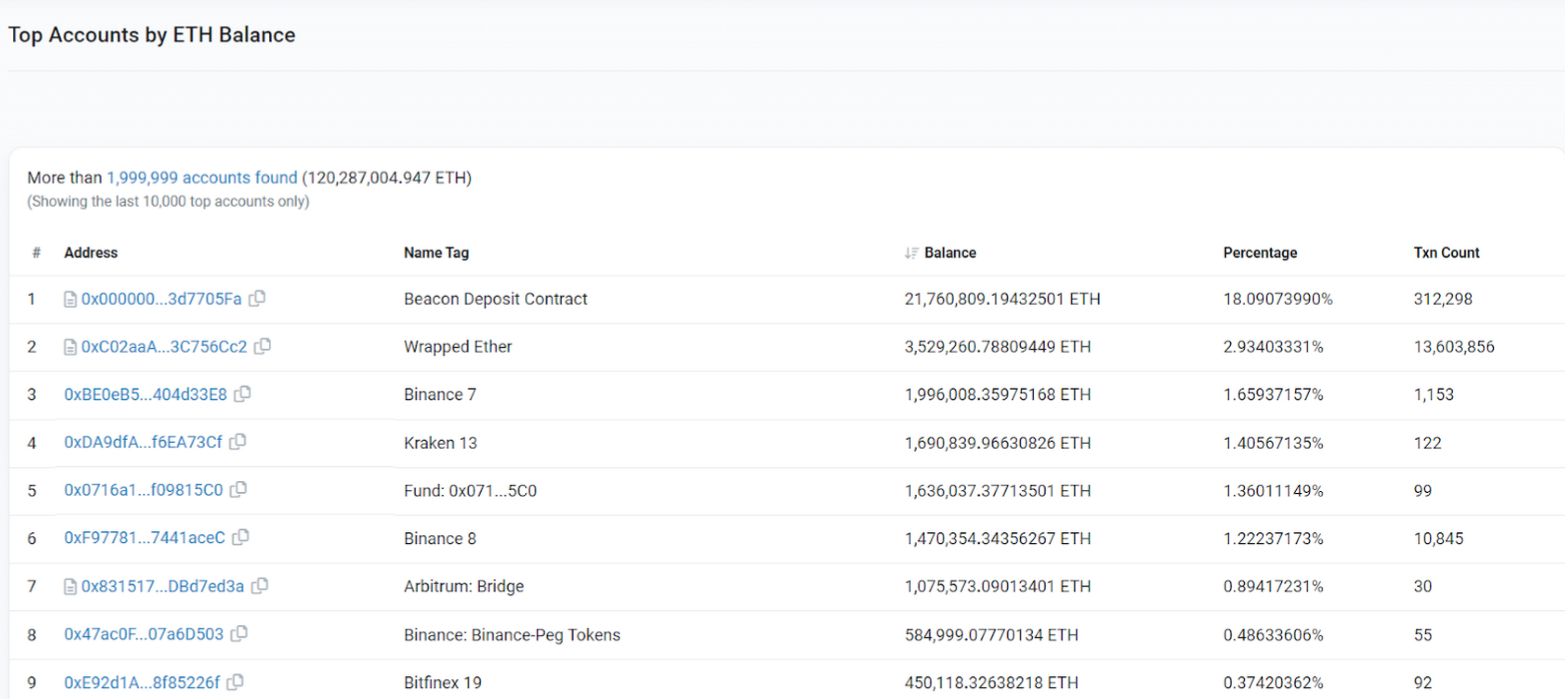
Task: Select the Wrapped Ether name tag
Action: (458, 347)
